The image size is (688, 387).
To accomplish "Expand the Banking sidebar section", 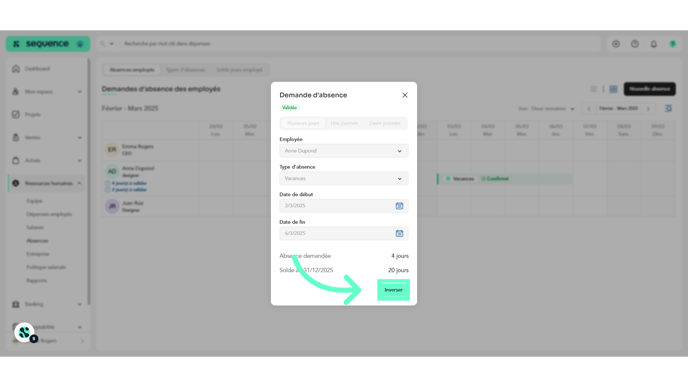I will pos(79,304).
